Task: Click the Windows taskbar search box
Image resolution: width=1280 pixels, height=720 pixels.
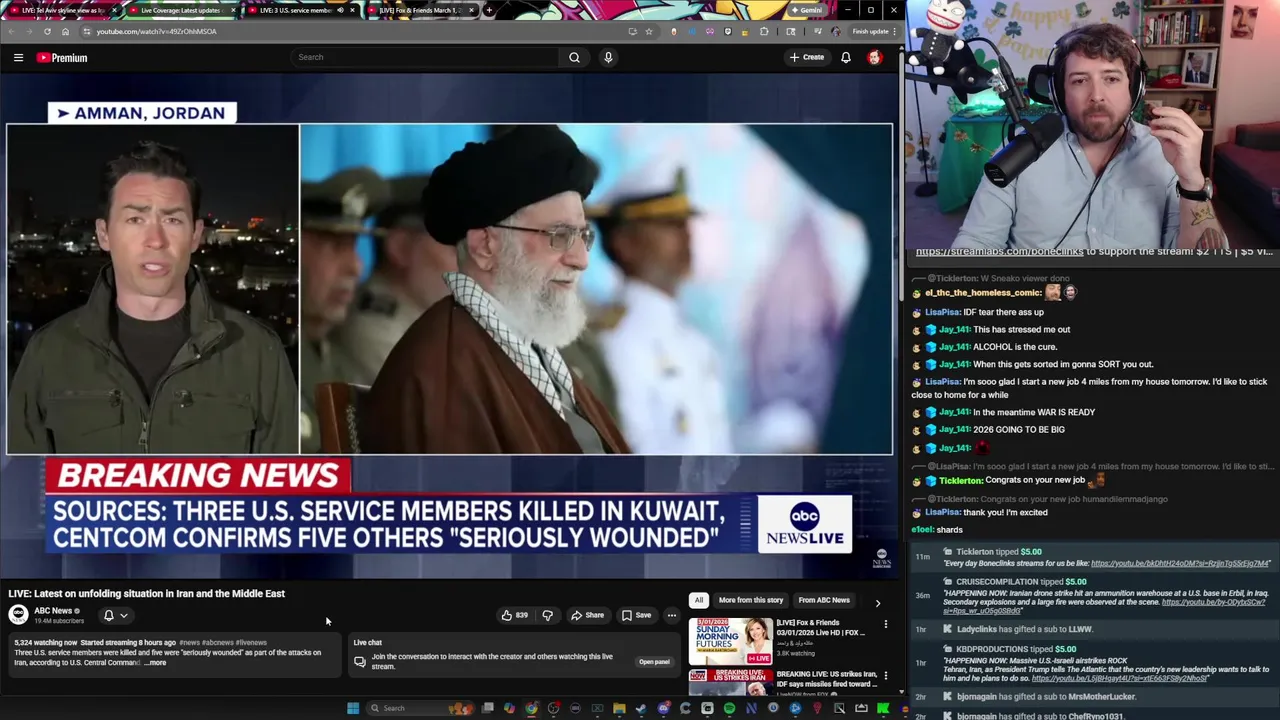Action: pyautogui.click(x=420, y=708)
